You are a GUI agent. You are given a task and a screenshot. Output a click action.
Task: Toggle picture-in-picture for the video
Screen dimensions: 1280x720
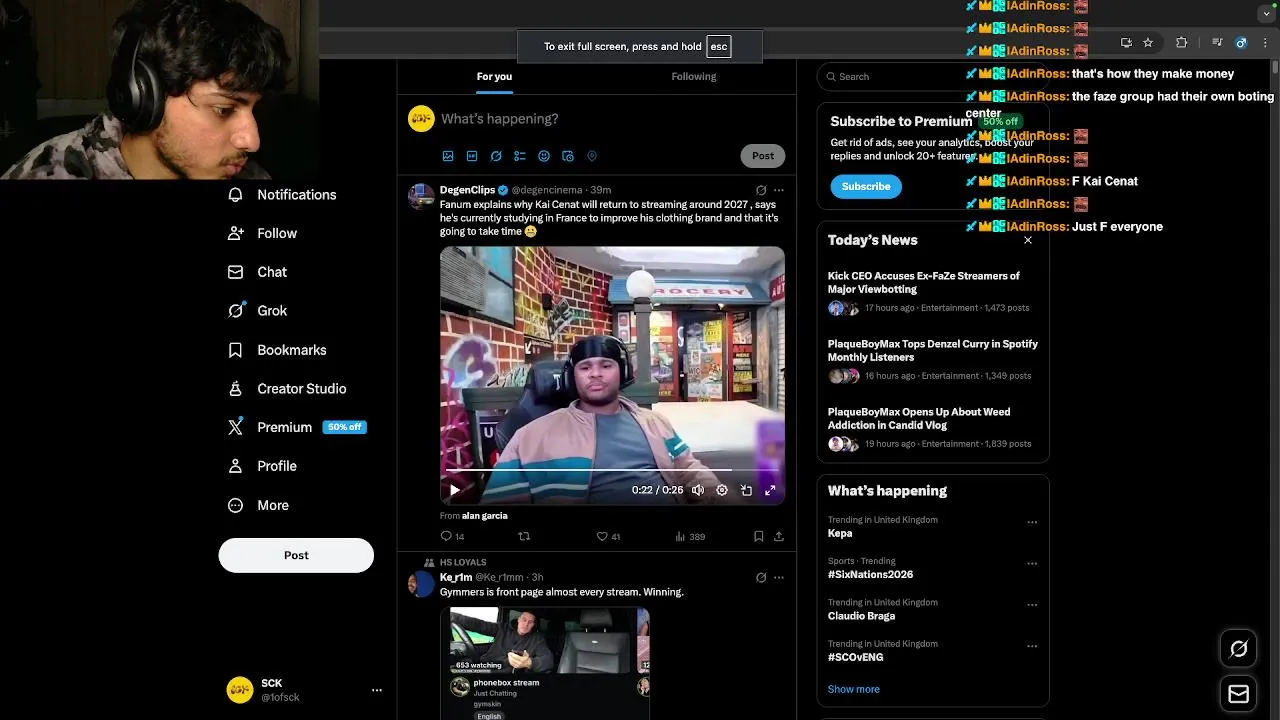[x=746, y=490]
